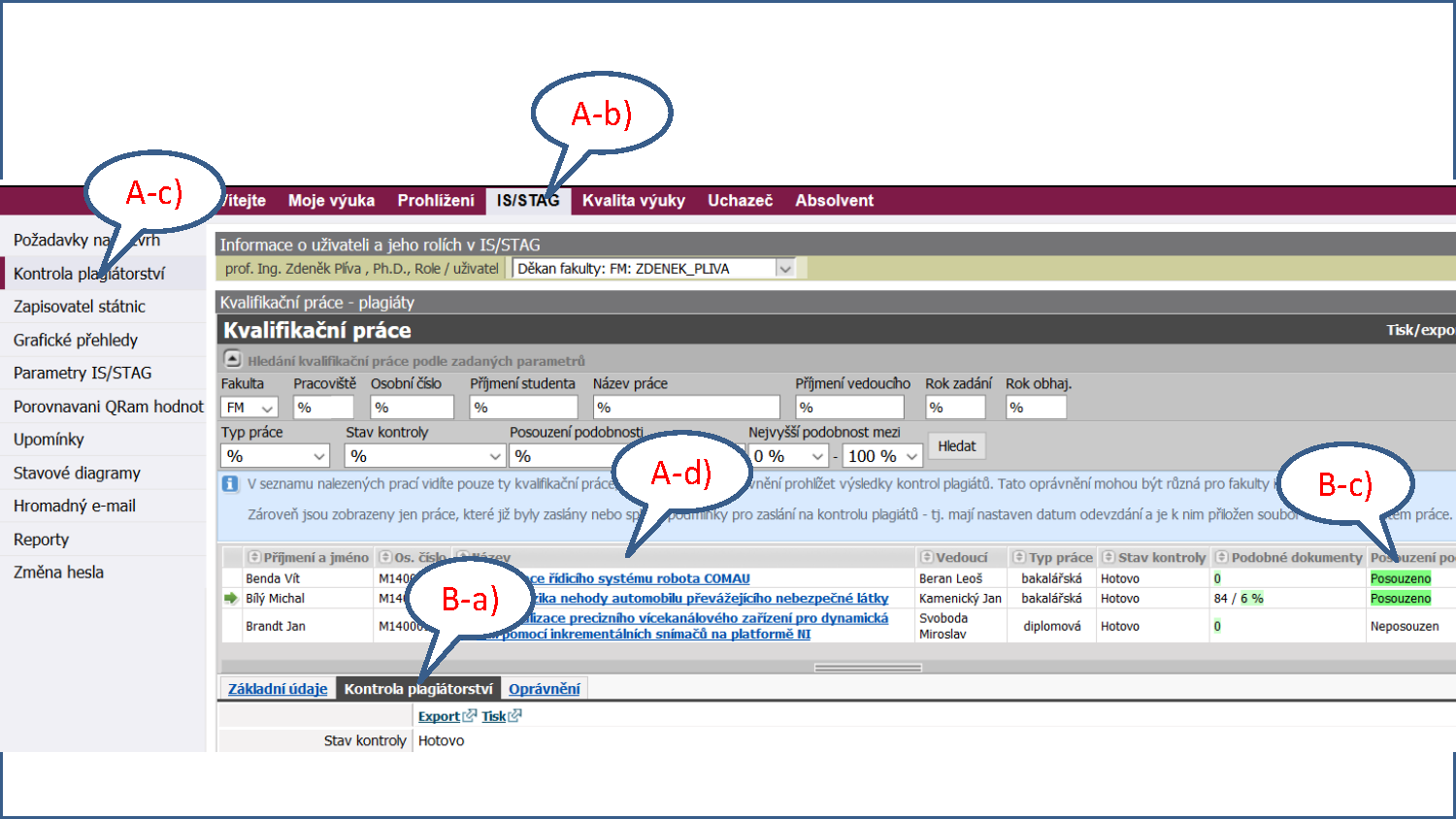The width and height of the screenshot is (1456, 819).
Task: Open the Absolvent menu
Action: [x=835, y=201]
